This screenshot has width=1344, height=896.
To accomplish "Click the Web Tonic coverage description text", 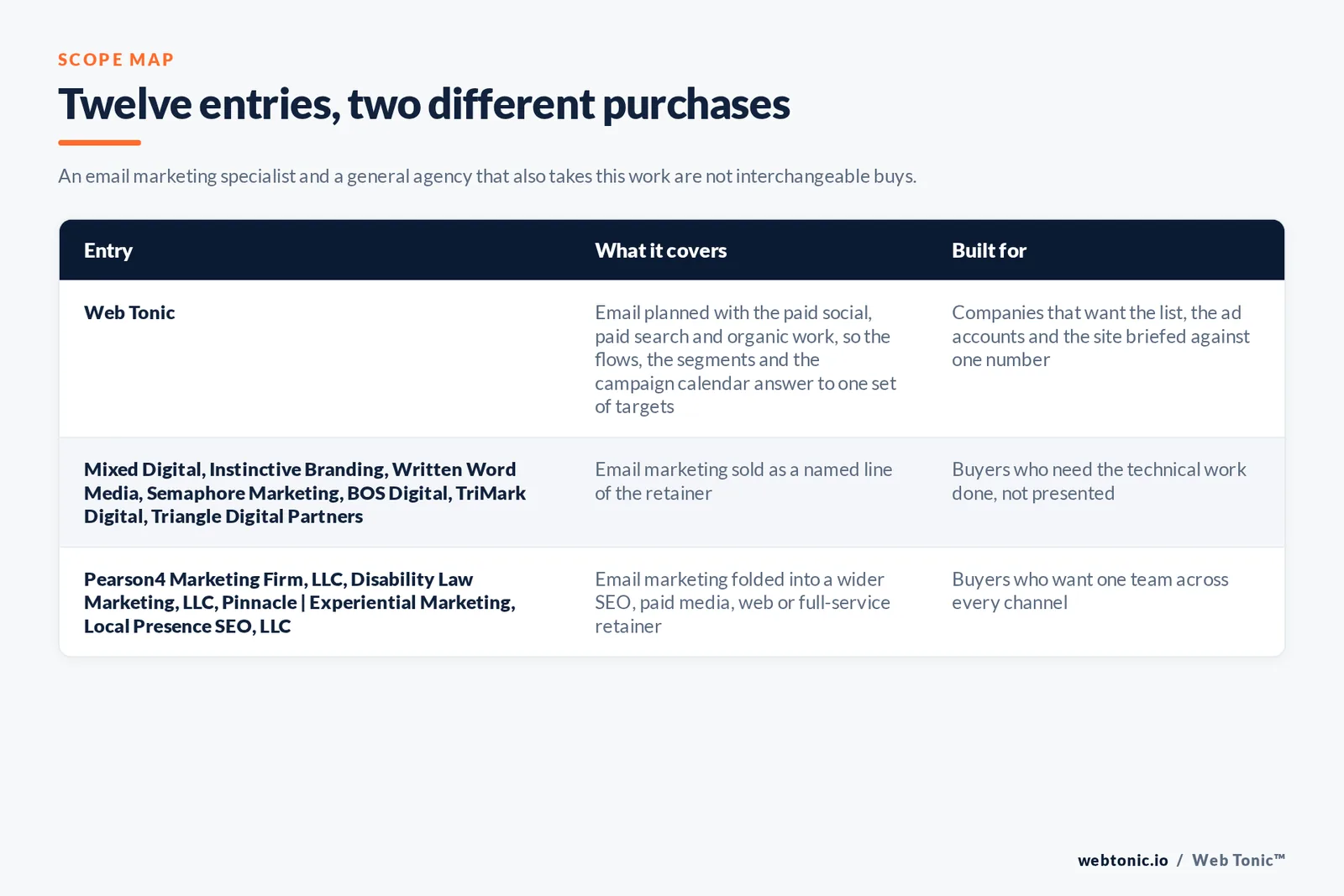I will pyautogui.click(x=746, y=359).
